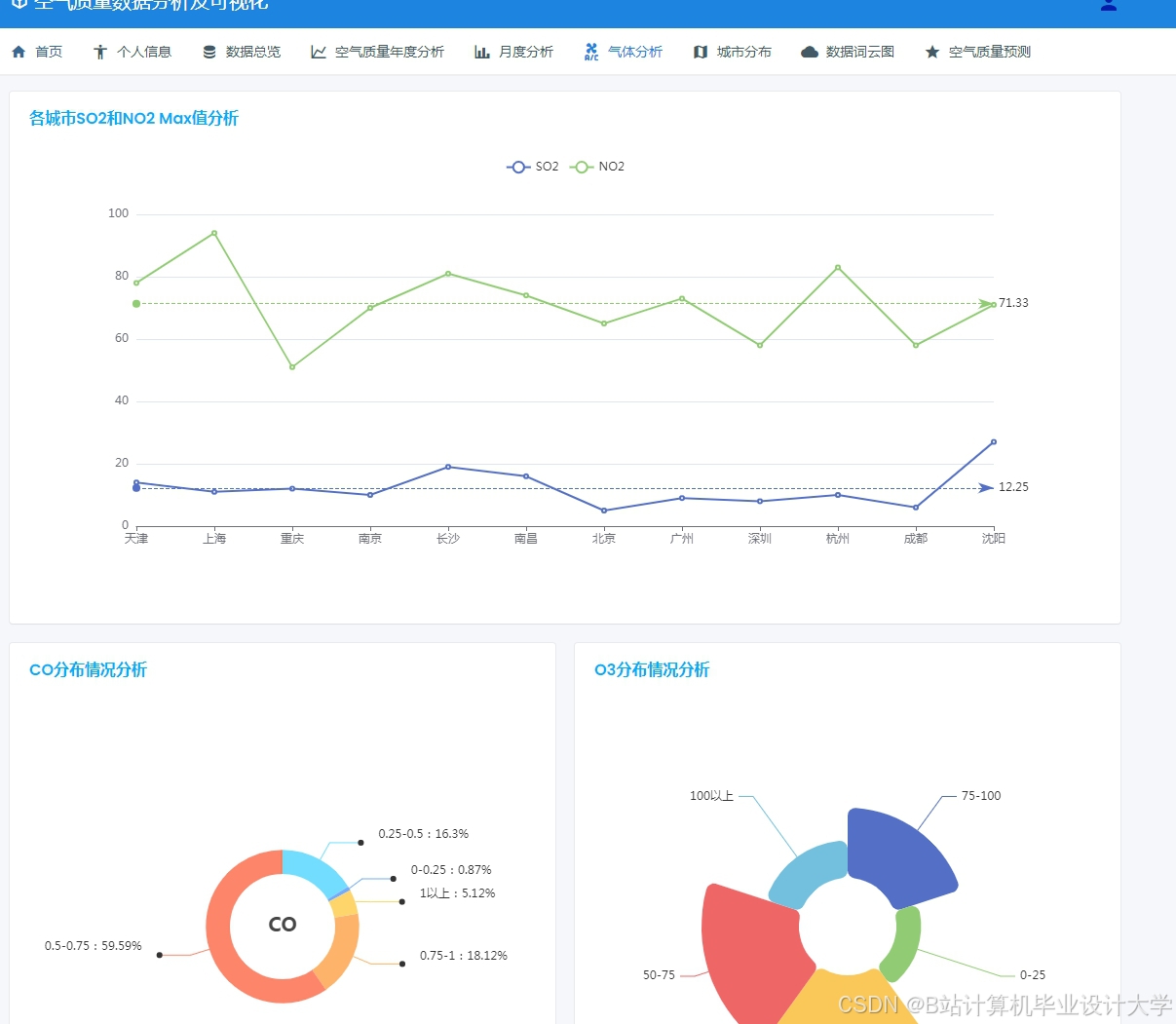Click the CO donut chart center label
Screen dimensions: 1176x1024
(283, 925)
